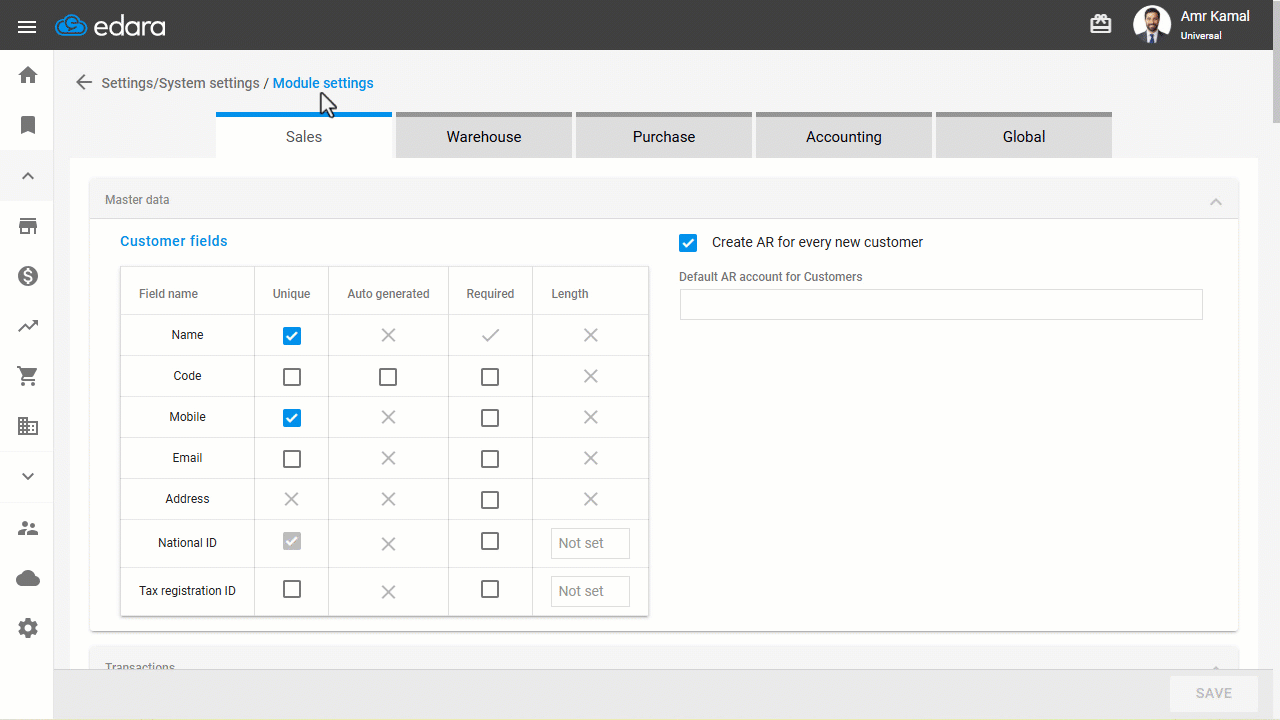The height and width of the screenshot is (720, 1280).
Task: Check Unique for Email field
Action: click(292, 459)
